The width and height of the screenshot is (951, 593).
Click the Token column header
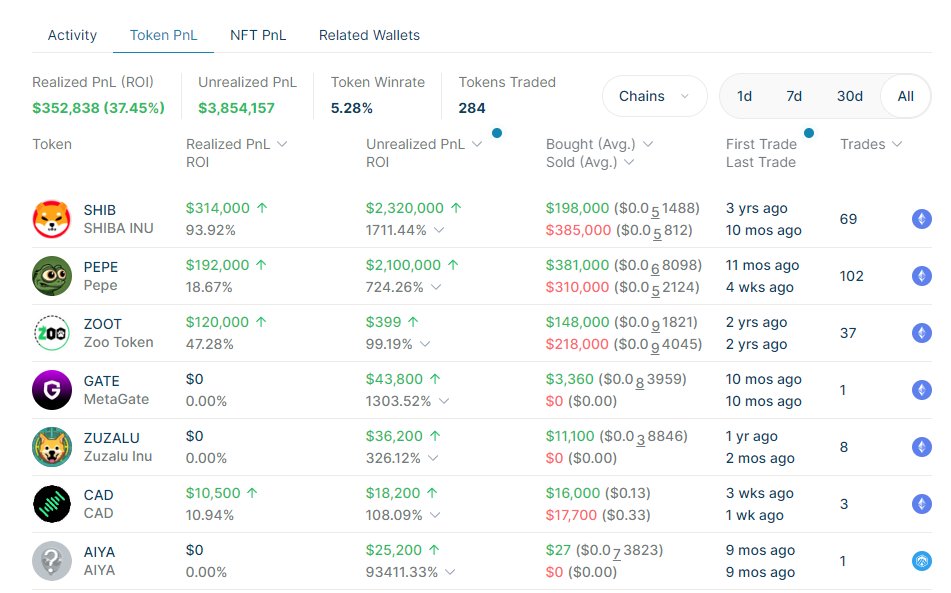click(x=52, y=144)
